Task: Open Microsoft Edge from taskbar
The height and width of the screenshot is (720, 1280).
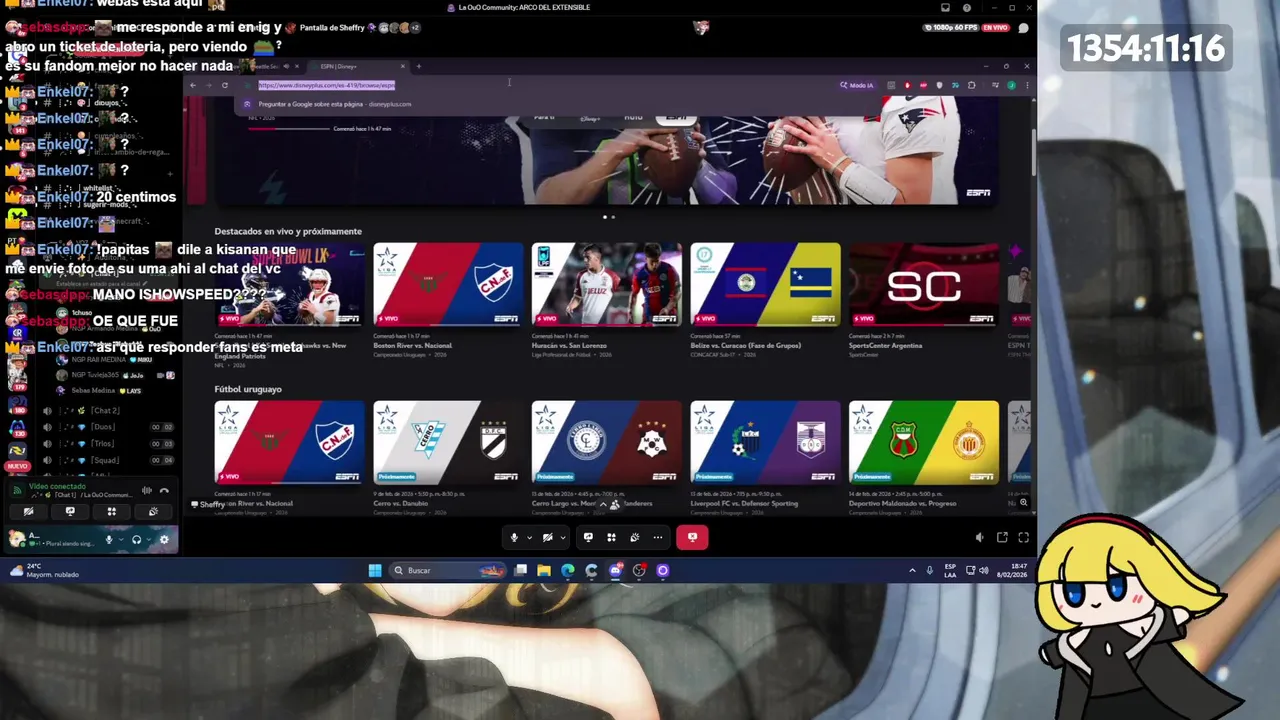Action: [568, 570]
